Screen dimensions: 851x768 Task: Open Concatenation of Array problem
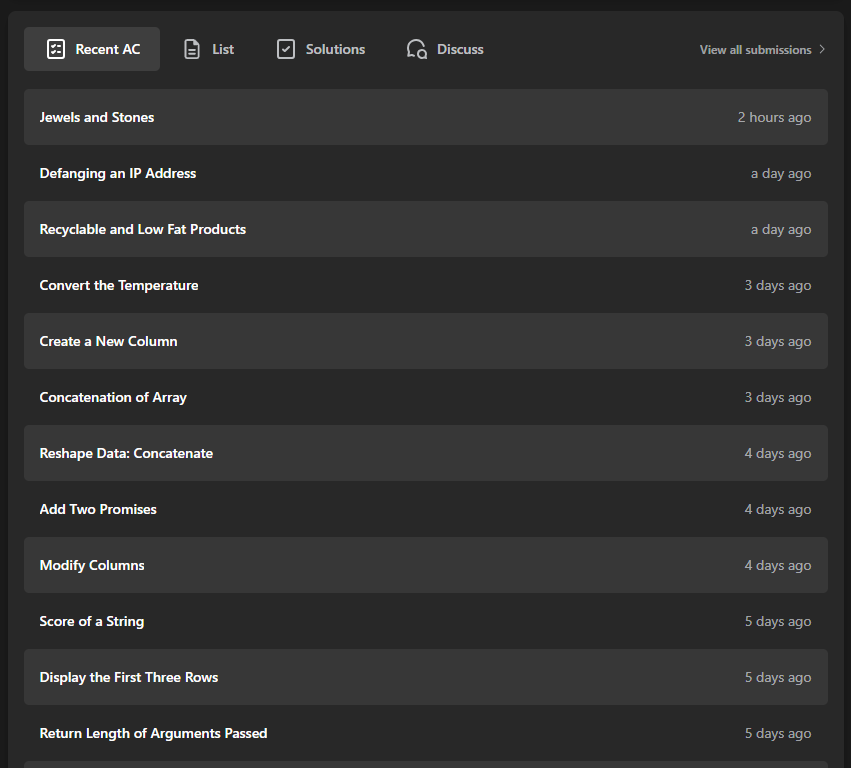coord(113,397)
